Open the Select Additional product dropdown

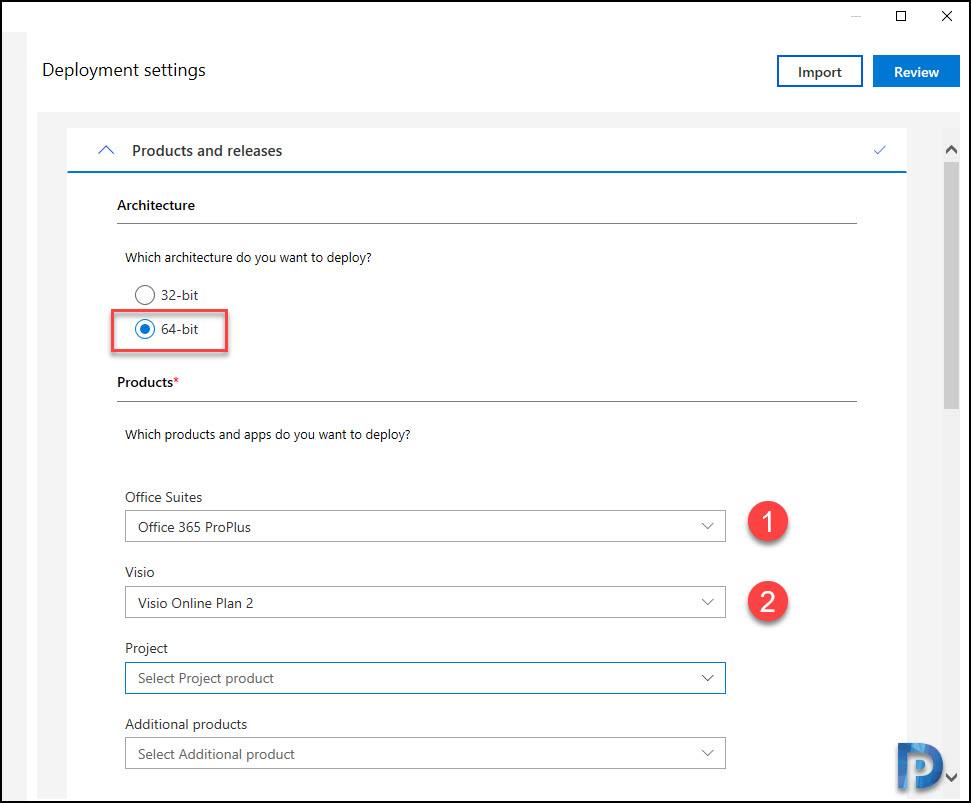[425, 753]
